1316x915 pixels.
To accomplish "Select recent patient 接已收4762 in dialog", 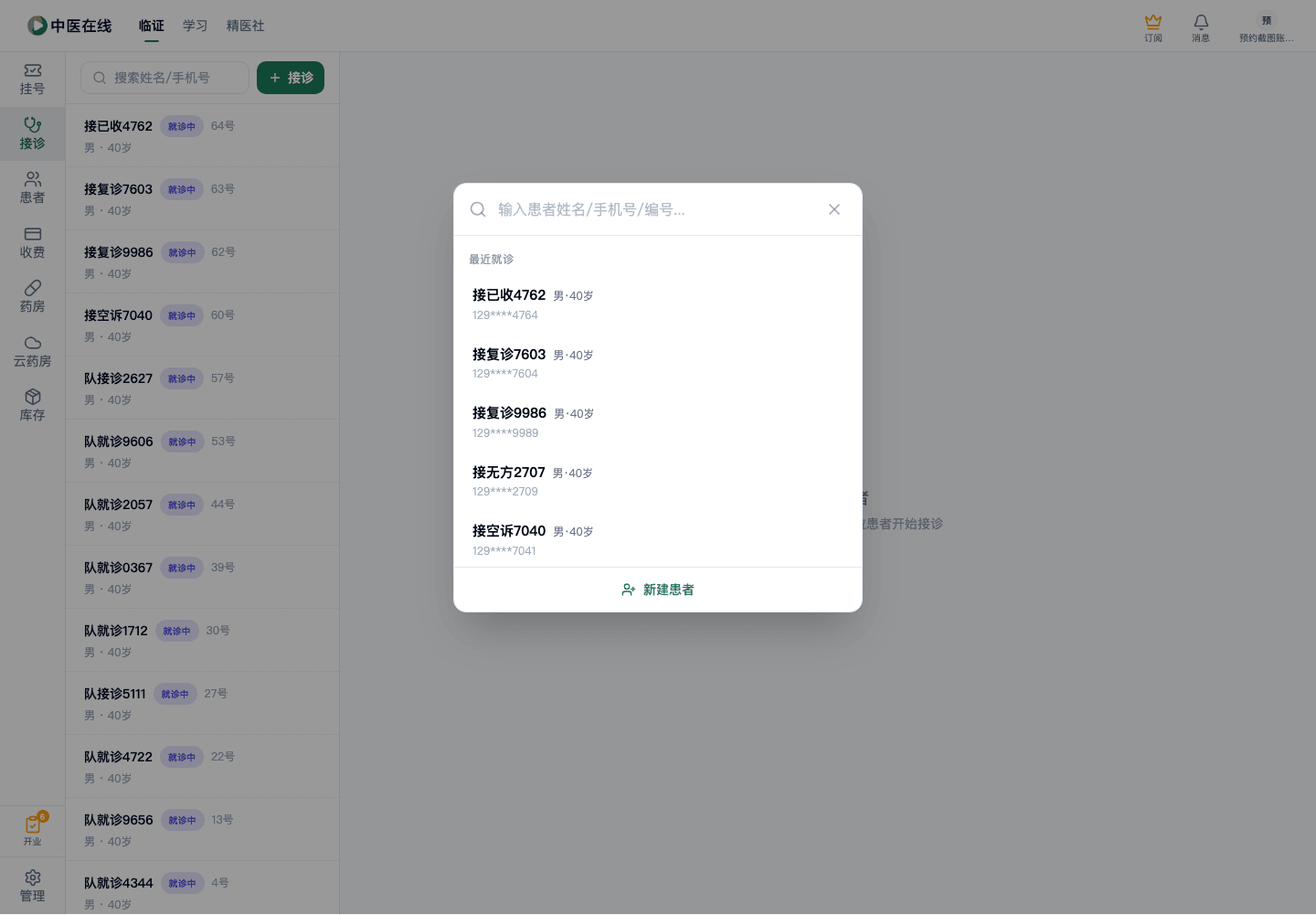I will coord(658,304).
